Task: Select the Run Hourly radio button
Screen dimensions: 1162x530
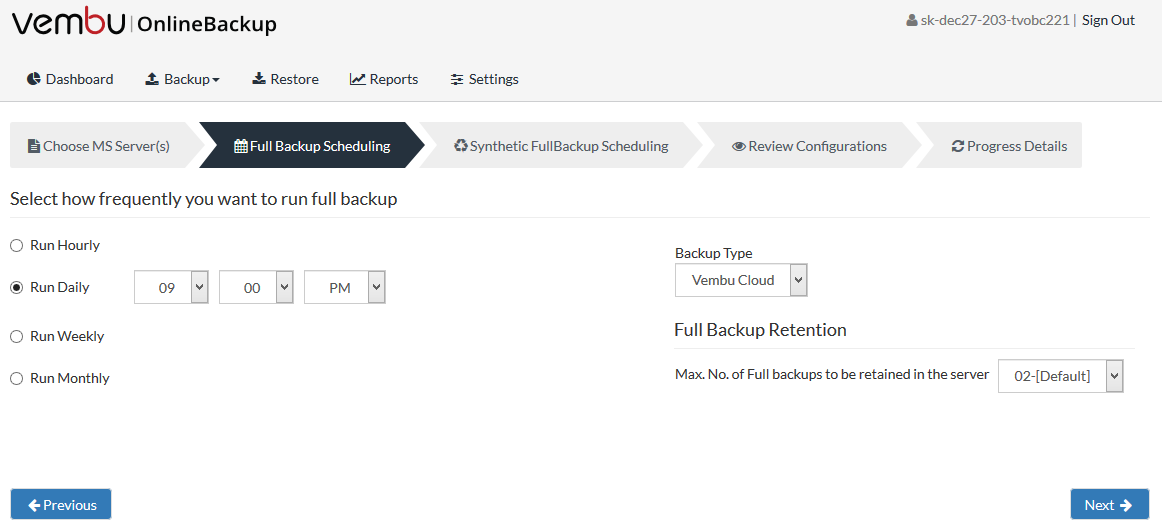Action: coord(16,245)
